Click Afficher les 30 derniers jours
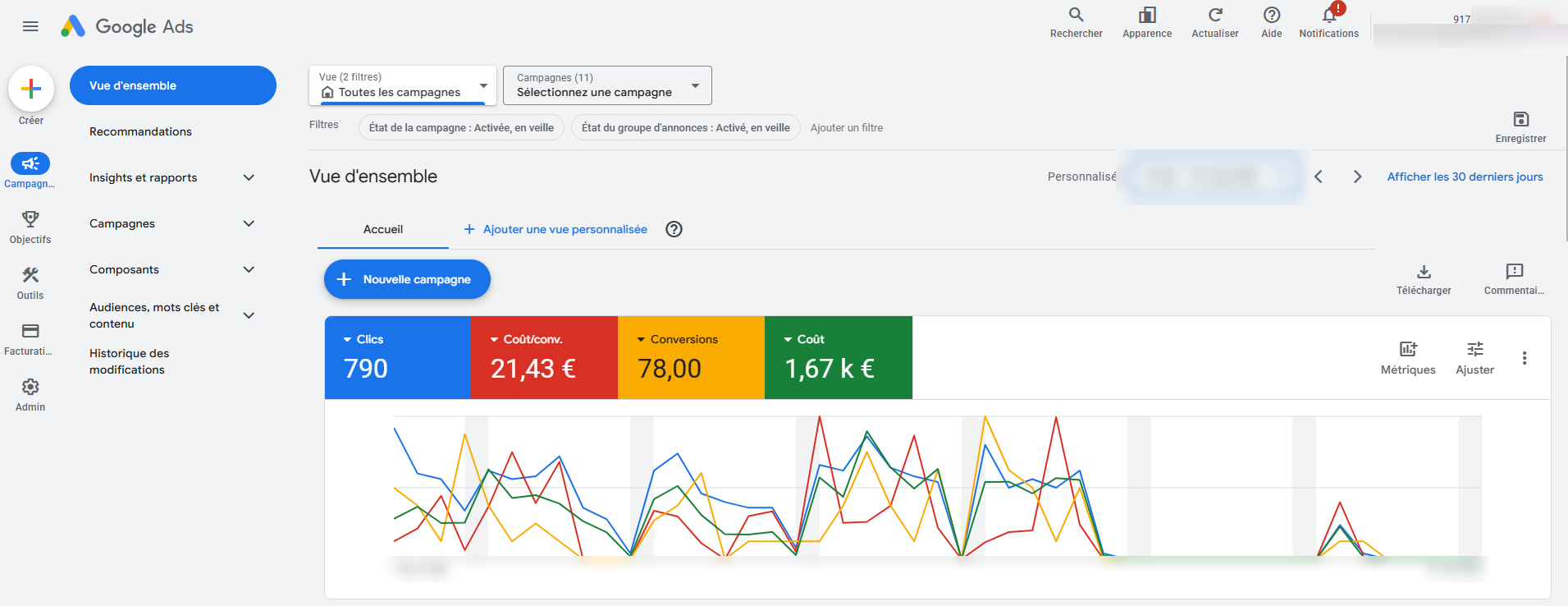 pos(1465,177)
